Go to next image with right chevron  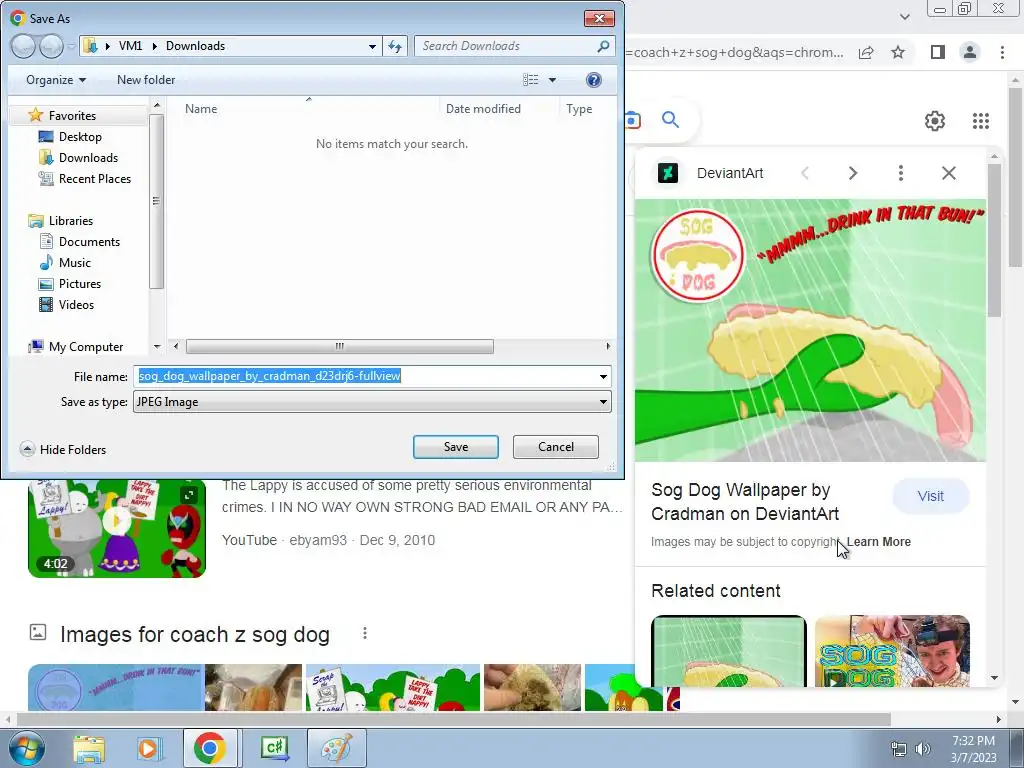pyautogui.click(x=853, y=173)
